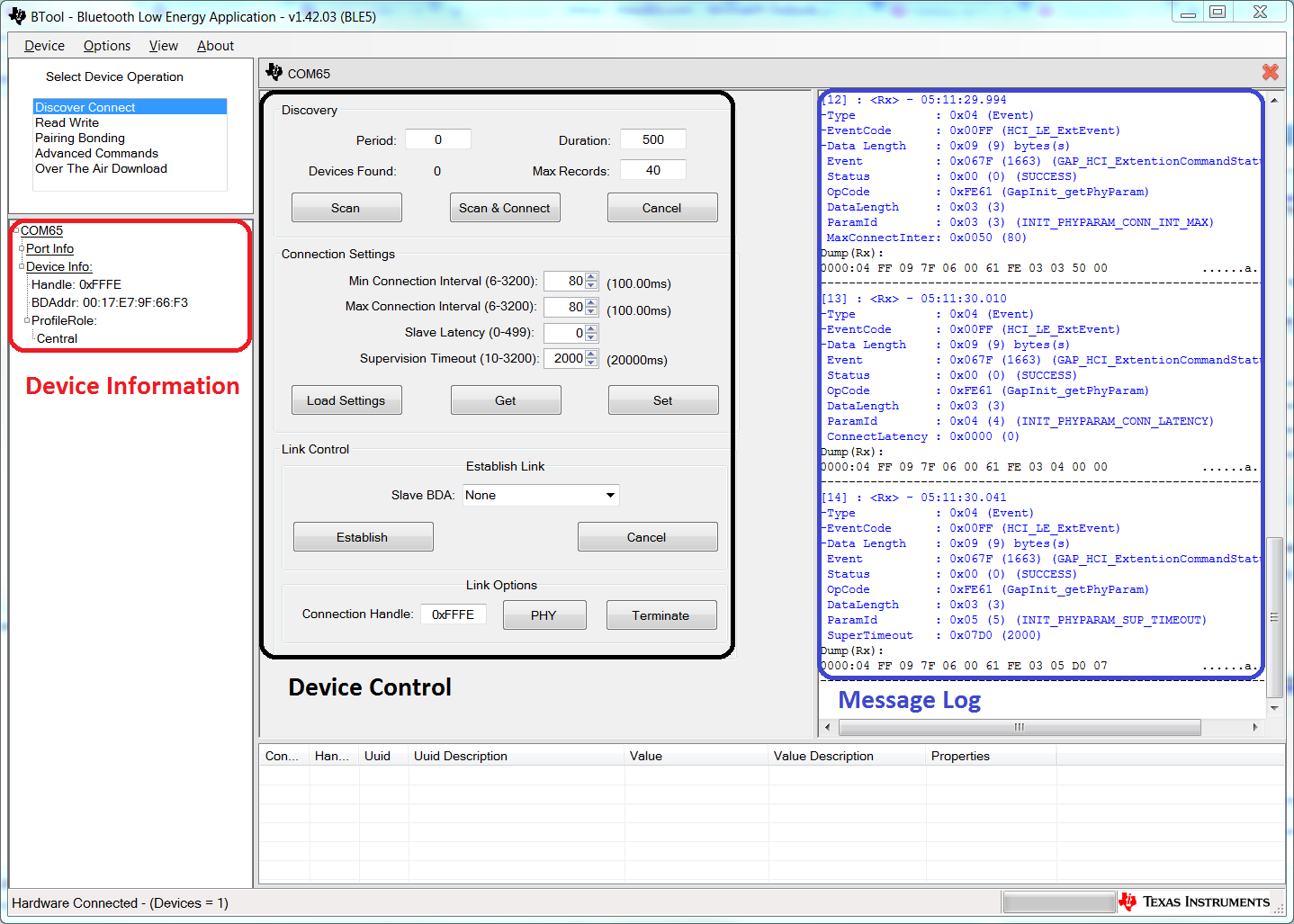Image resolution: width=1294 pixels, height=924 pixels.
Task: Click the Value column header
Action: point(645,756)
